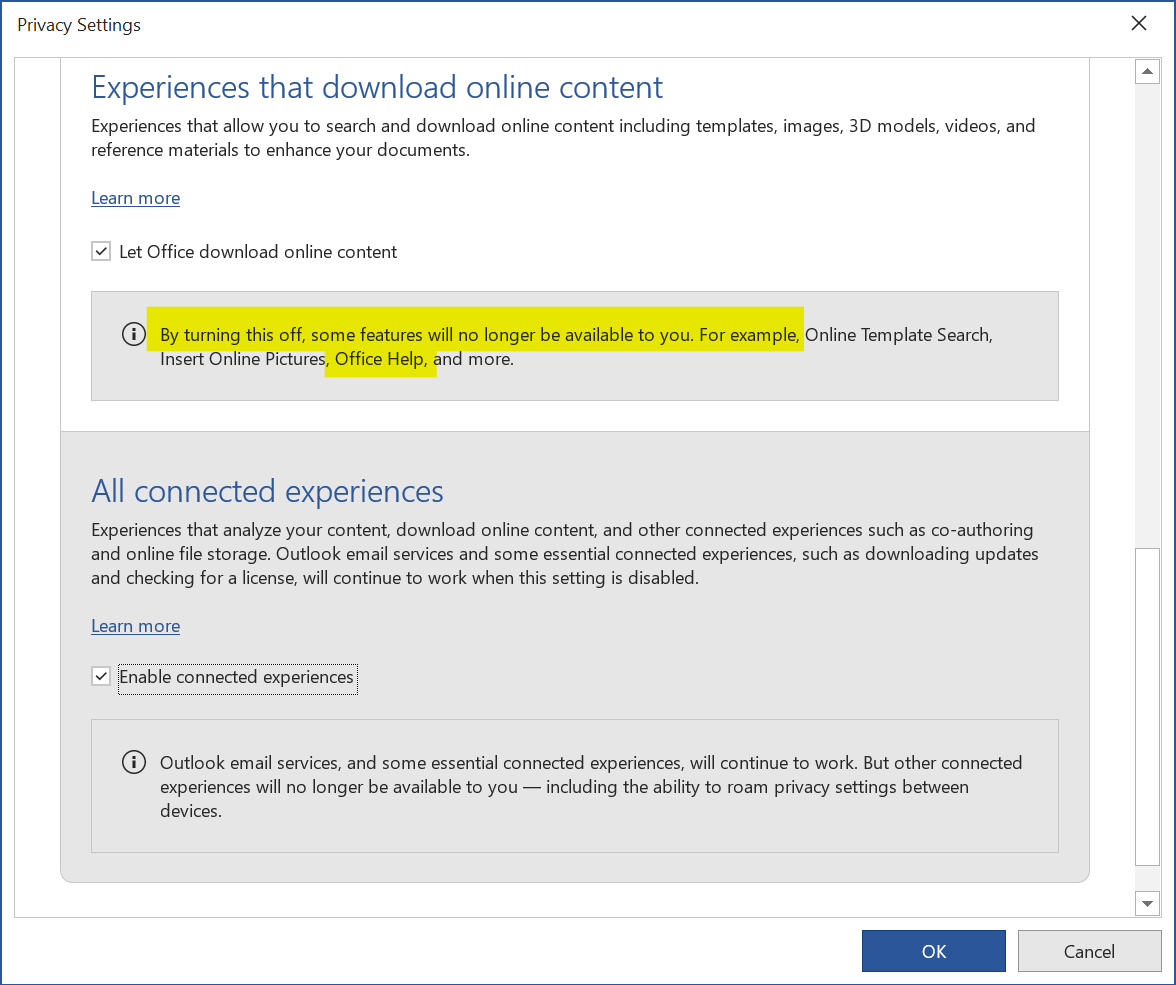
Task: Open Learn more under download online content
Action: pos(135,198)
